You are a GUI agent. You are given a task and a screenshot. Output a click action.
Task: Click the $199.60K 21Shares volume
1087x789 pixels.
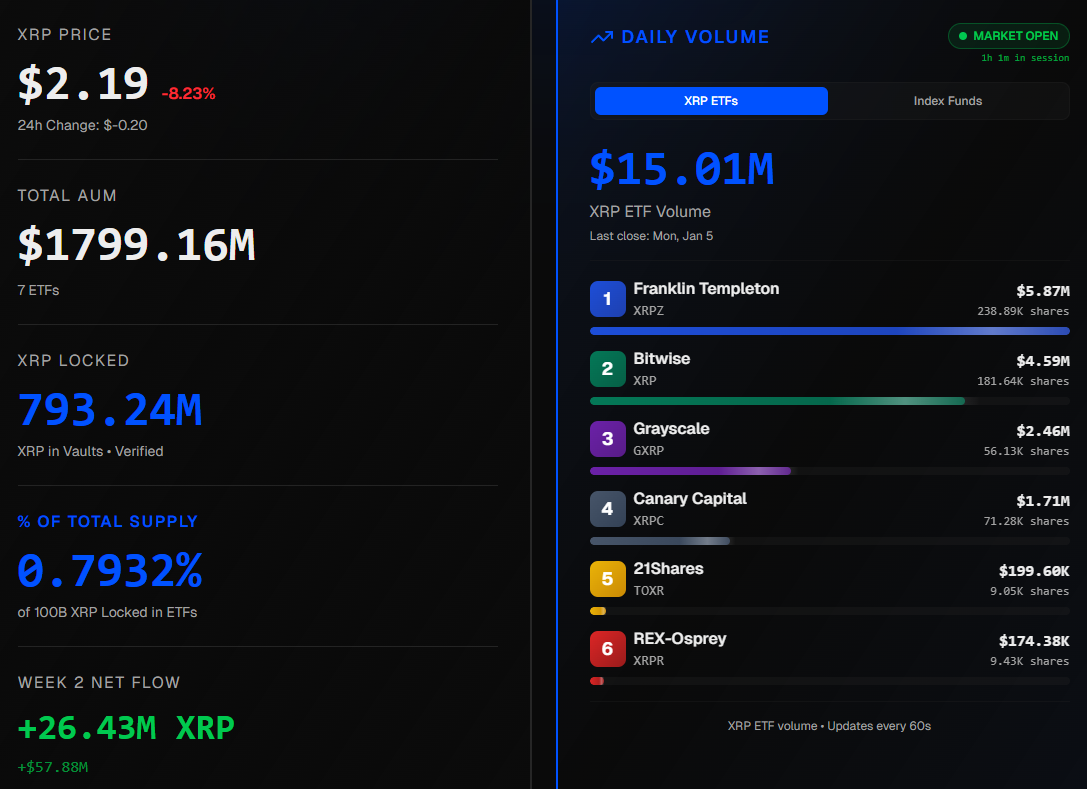point(1034,571)
